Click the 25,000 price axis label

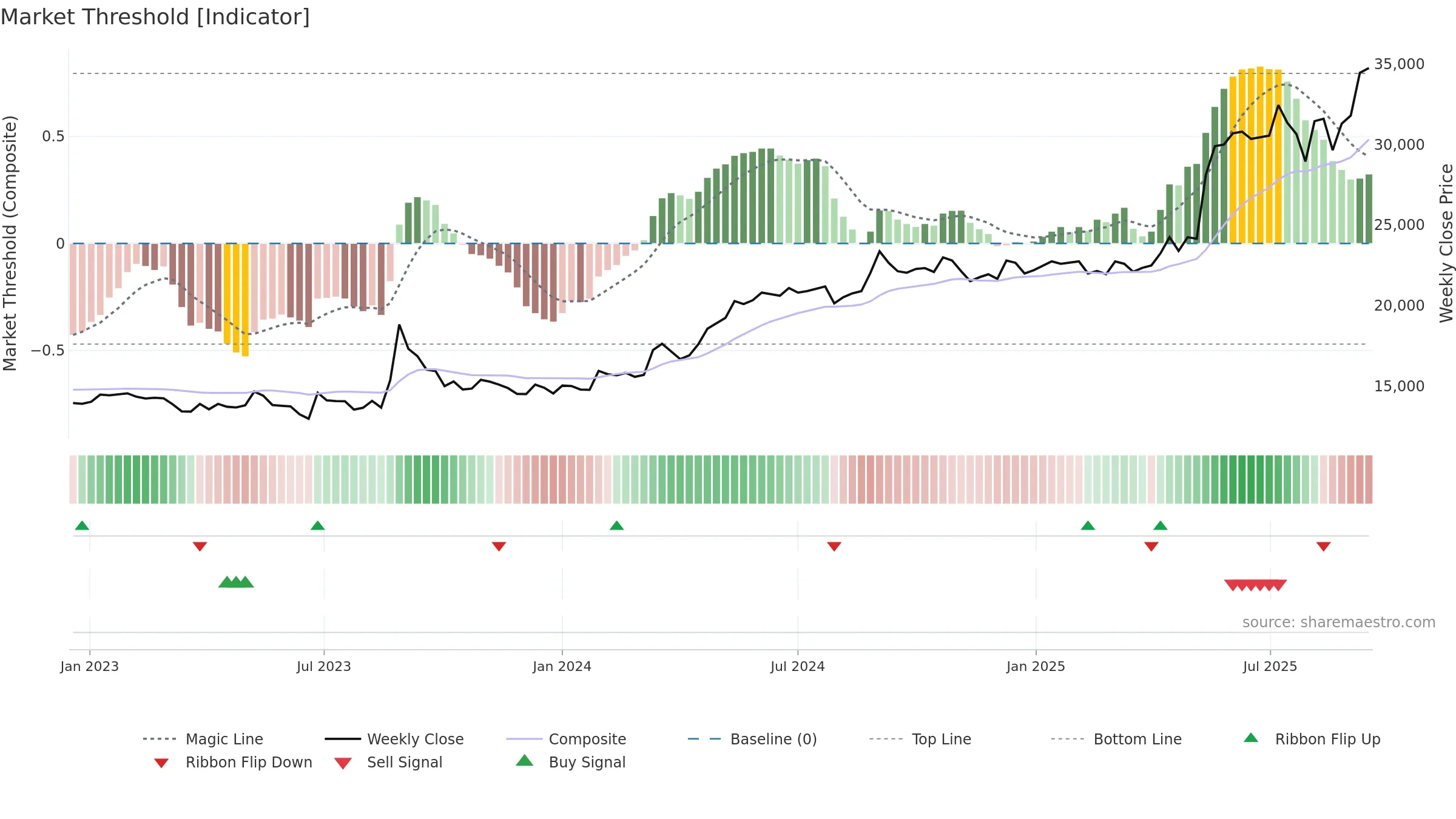tap(1399, 225)
